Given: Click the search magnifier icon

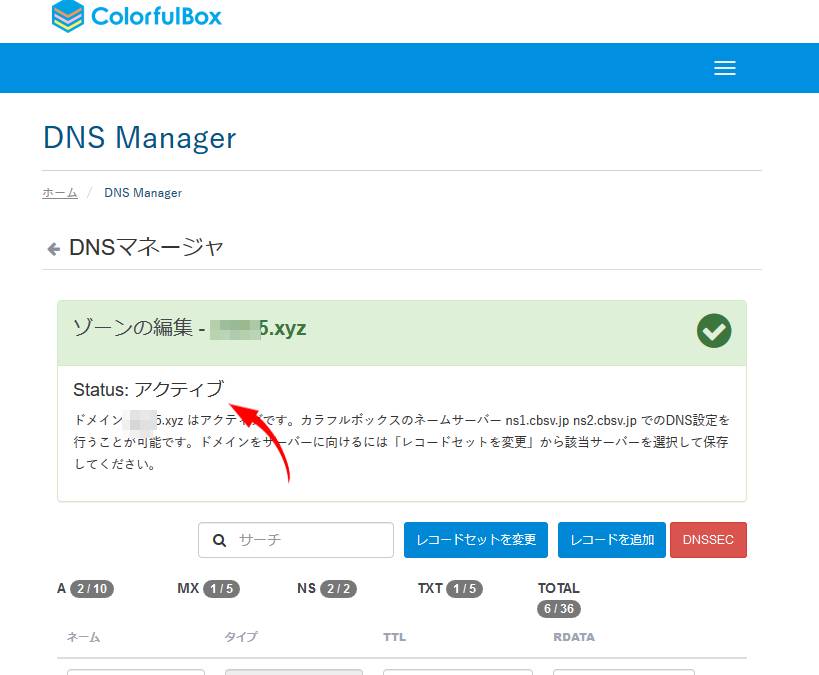Looking at the screenshot, I should pos(219,540).
